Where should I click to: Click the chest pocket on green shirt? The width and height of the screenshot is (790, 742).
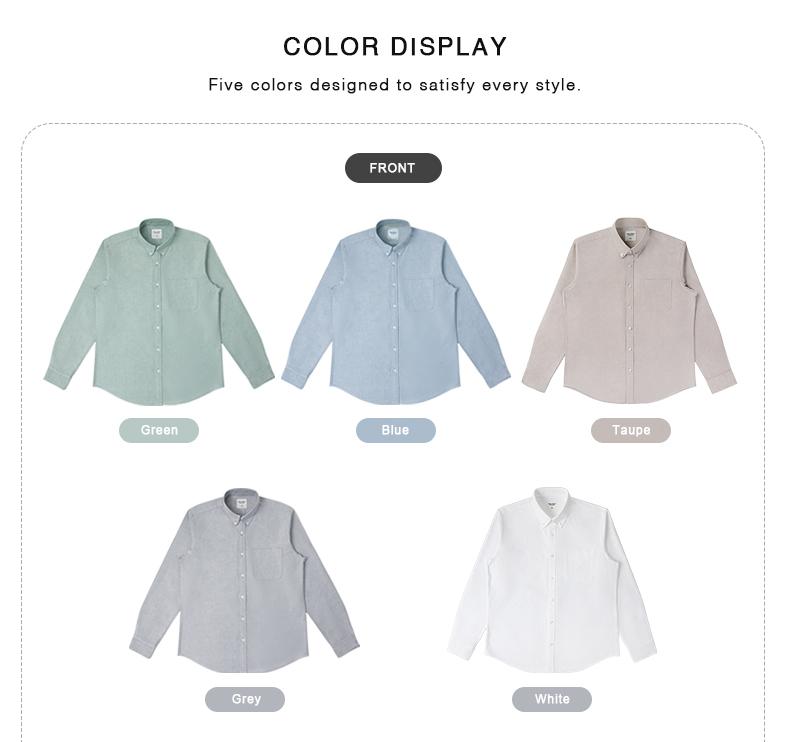[x=182, y=294]
